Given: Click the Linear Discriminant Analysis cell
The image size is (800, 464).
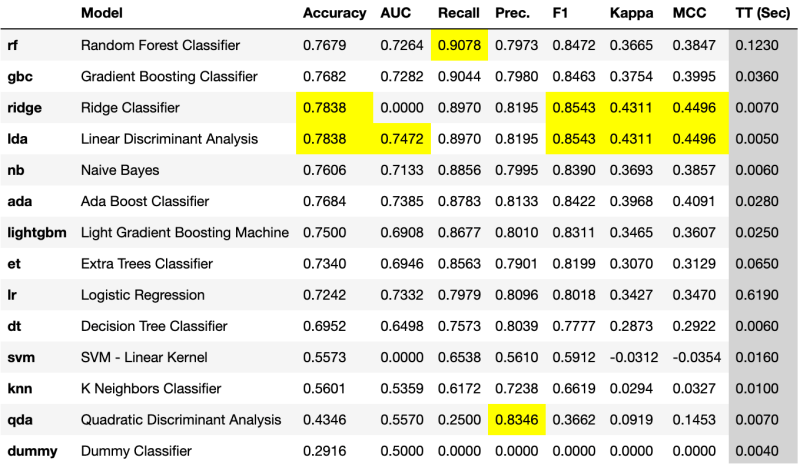Looking at the screenshot, I should [169, 139].
